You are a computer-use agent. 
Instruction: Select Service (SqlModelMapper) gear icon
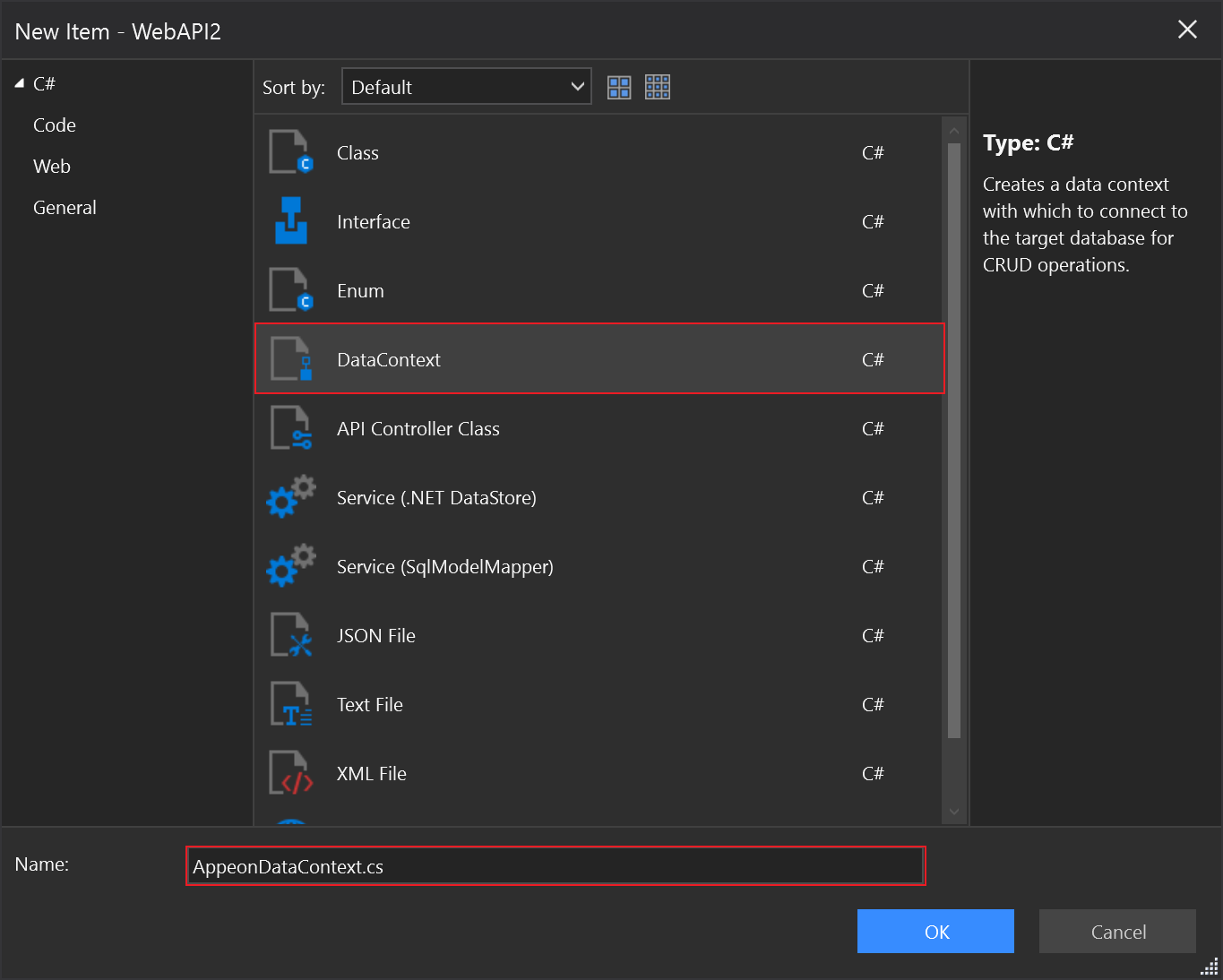291,566
